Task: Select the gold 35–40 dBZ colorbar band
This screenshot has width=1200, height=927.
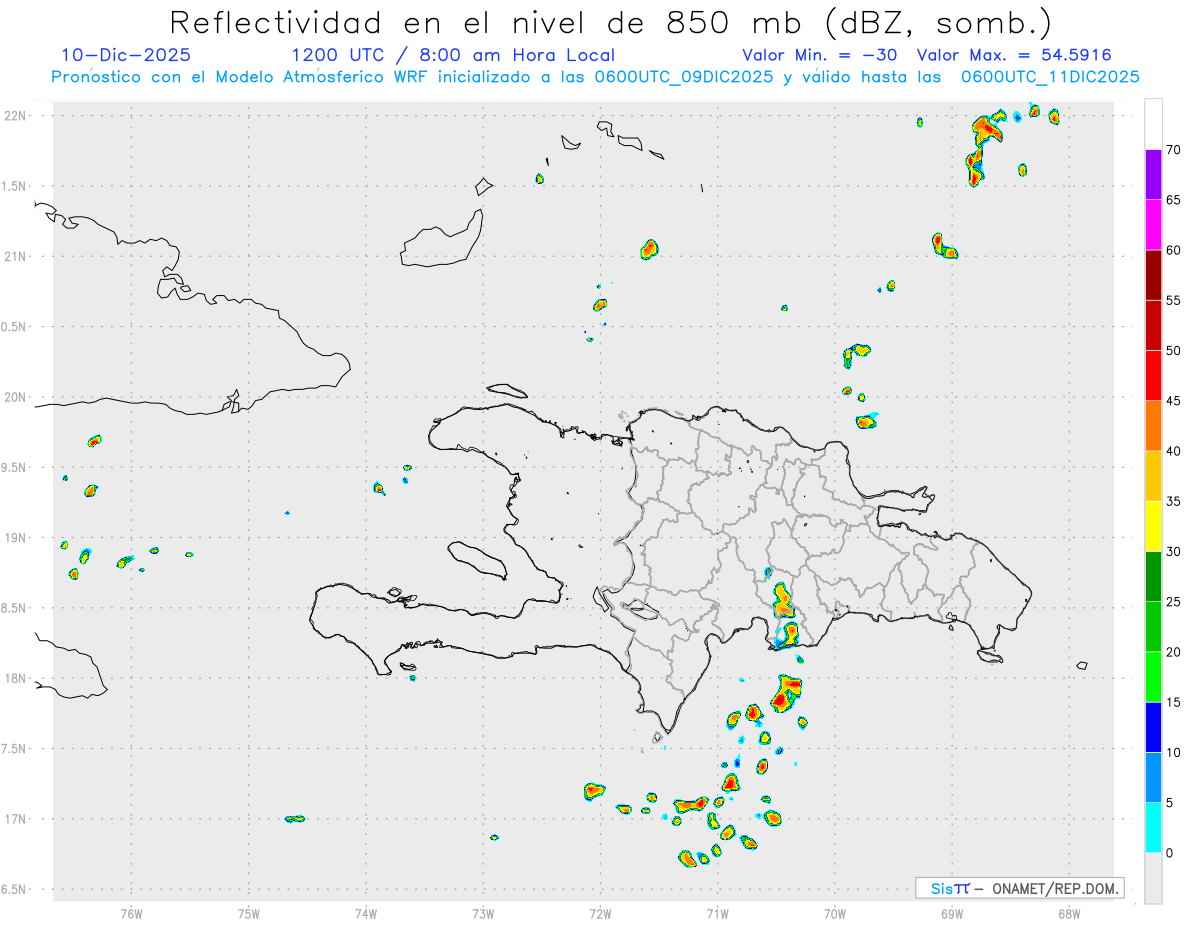Action: point(1153,476)
